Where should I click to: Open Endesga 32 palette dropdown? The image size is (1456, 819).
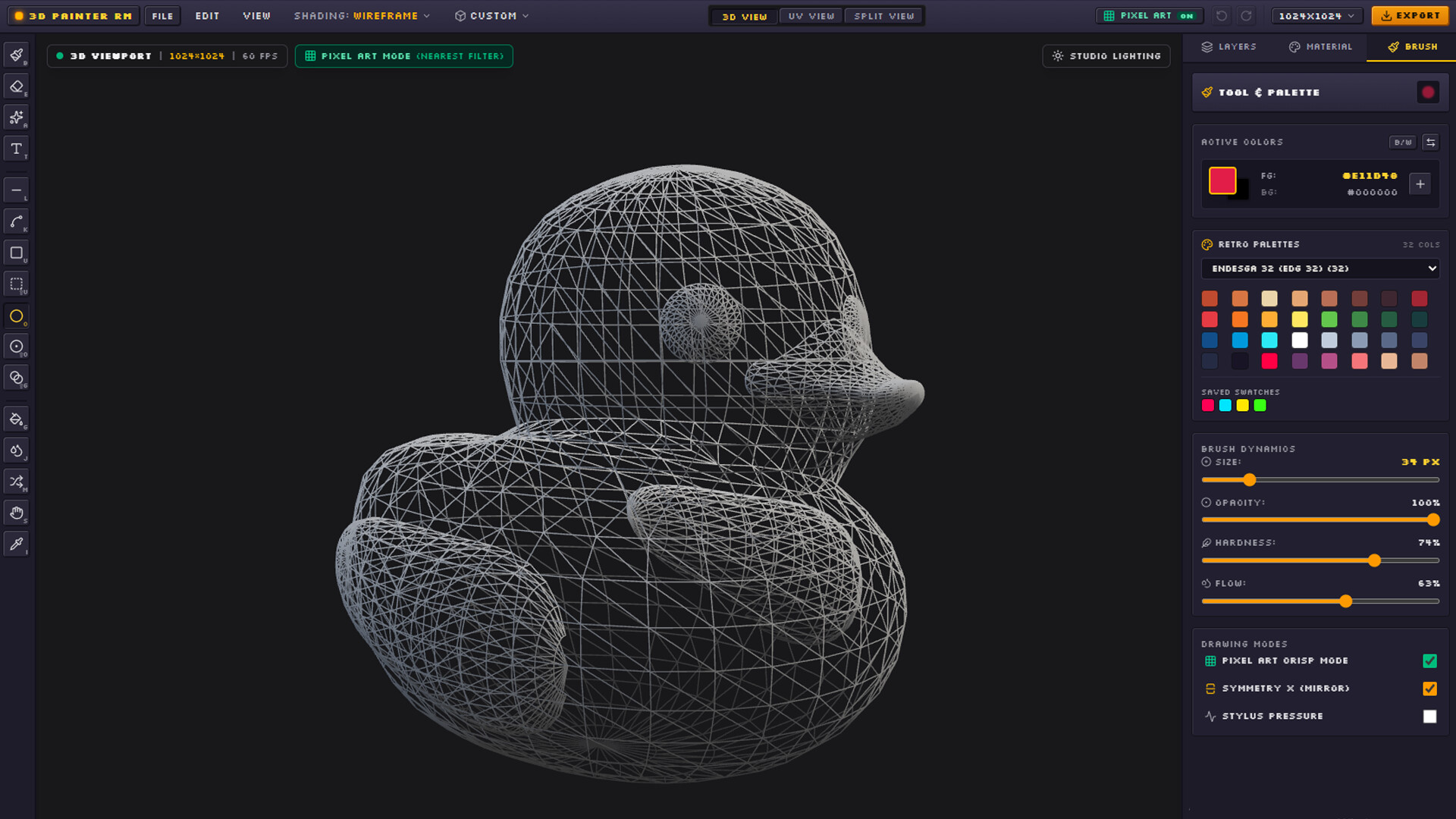tap(1320, 268)
